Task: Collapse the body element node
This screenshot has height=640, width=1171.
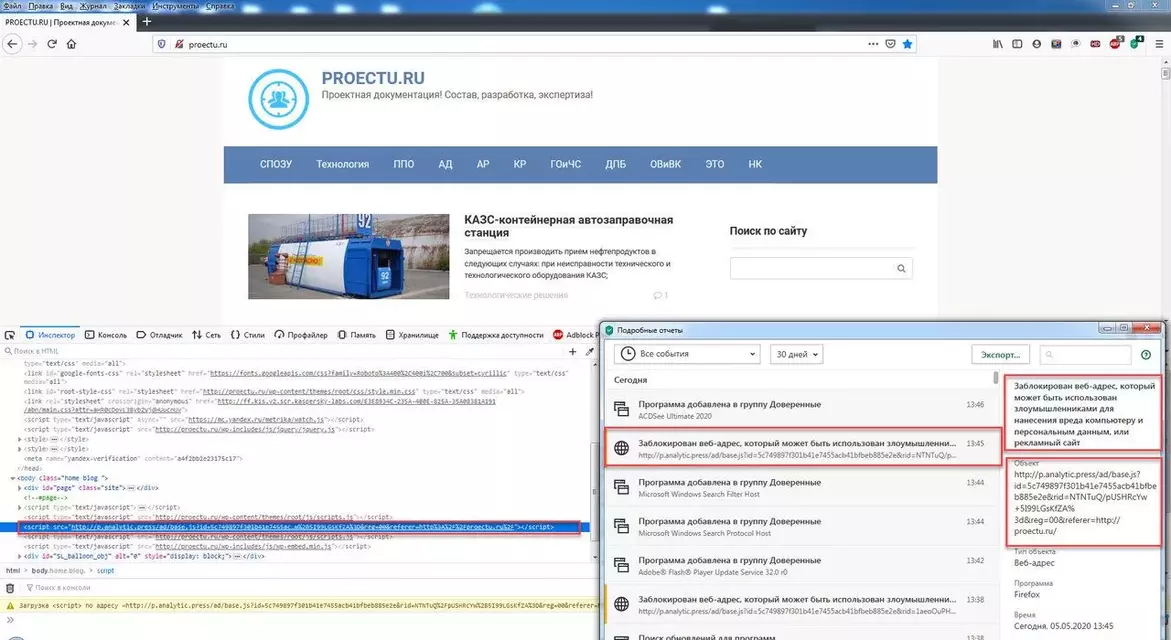Action: coord(13,478)
